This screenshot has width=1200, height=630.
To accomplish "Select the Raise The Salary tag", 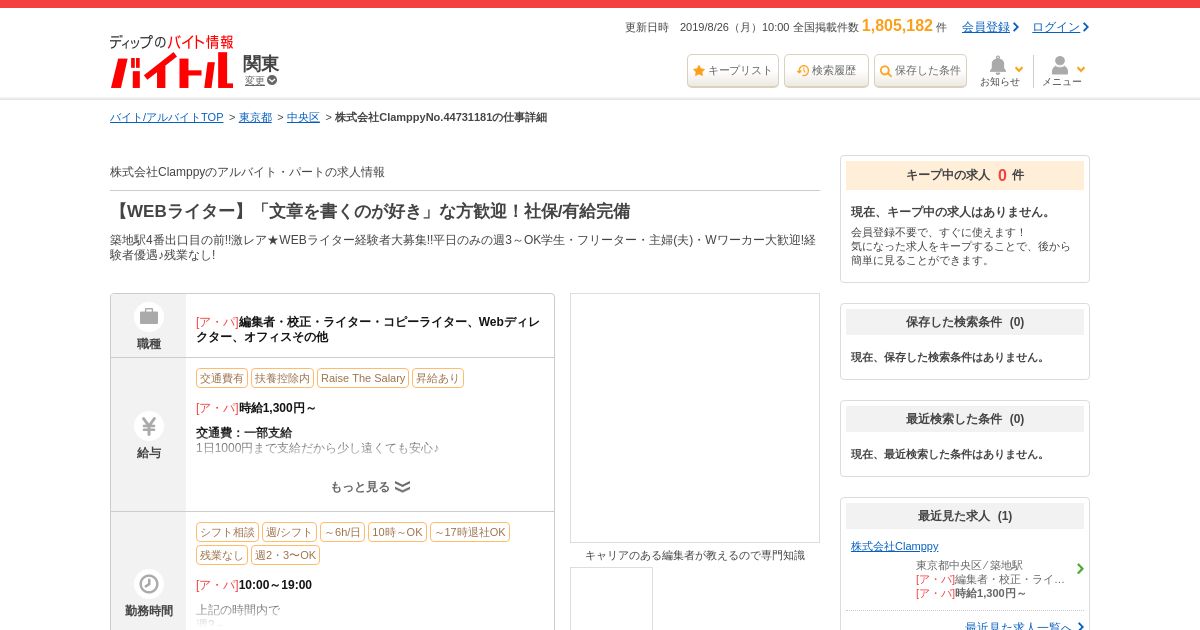I will click(363, 378).
